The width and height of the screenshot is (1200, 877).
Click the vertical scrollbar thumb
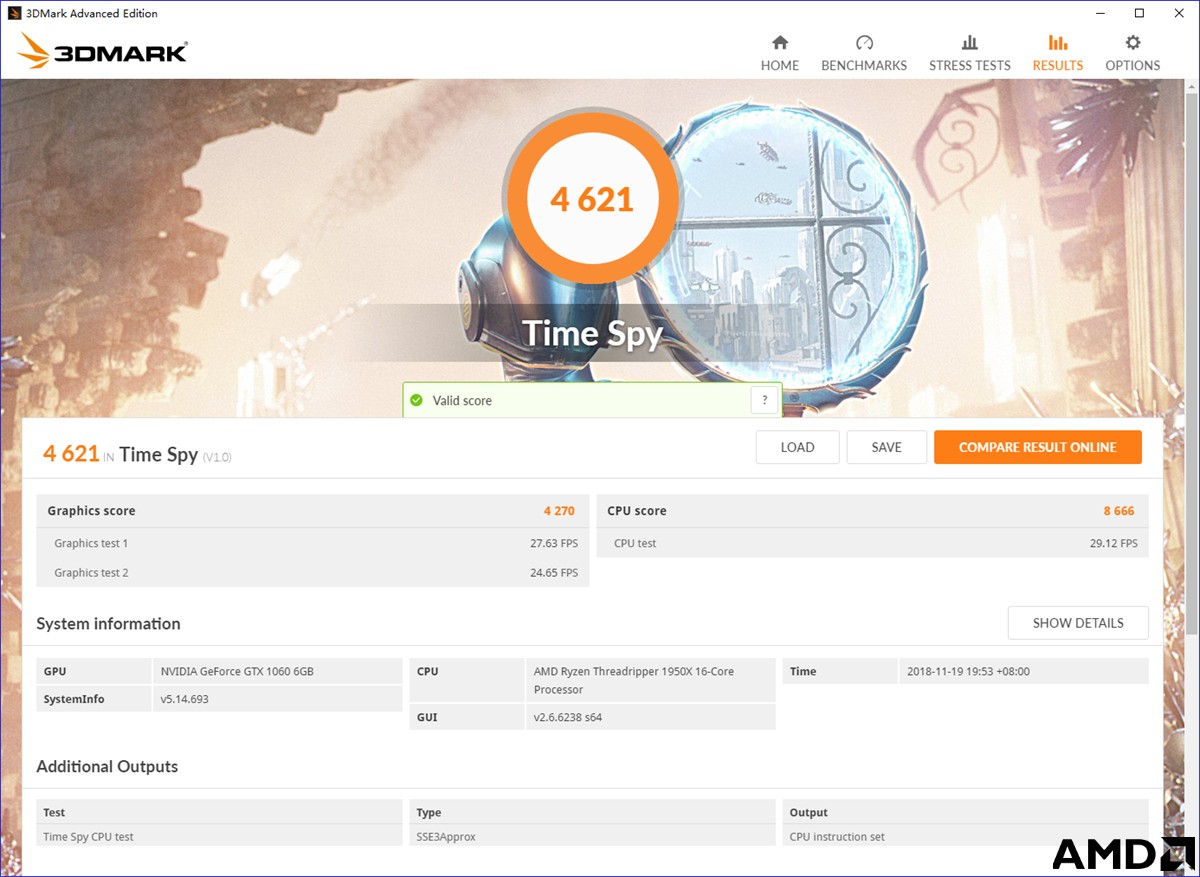[x=1191, y=365]
